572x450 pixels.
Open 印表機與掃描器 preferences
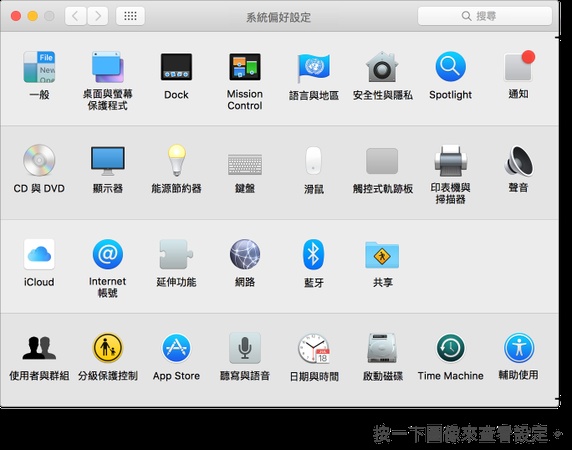click(x=451, y=161)
